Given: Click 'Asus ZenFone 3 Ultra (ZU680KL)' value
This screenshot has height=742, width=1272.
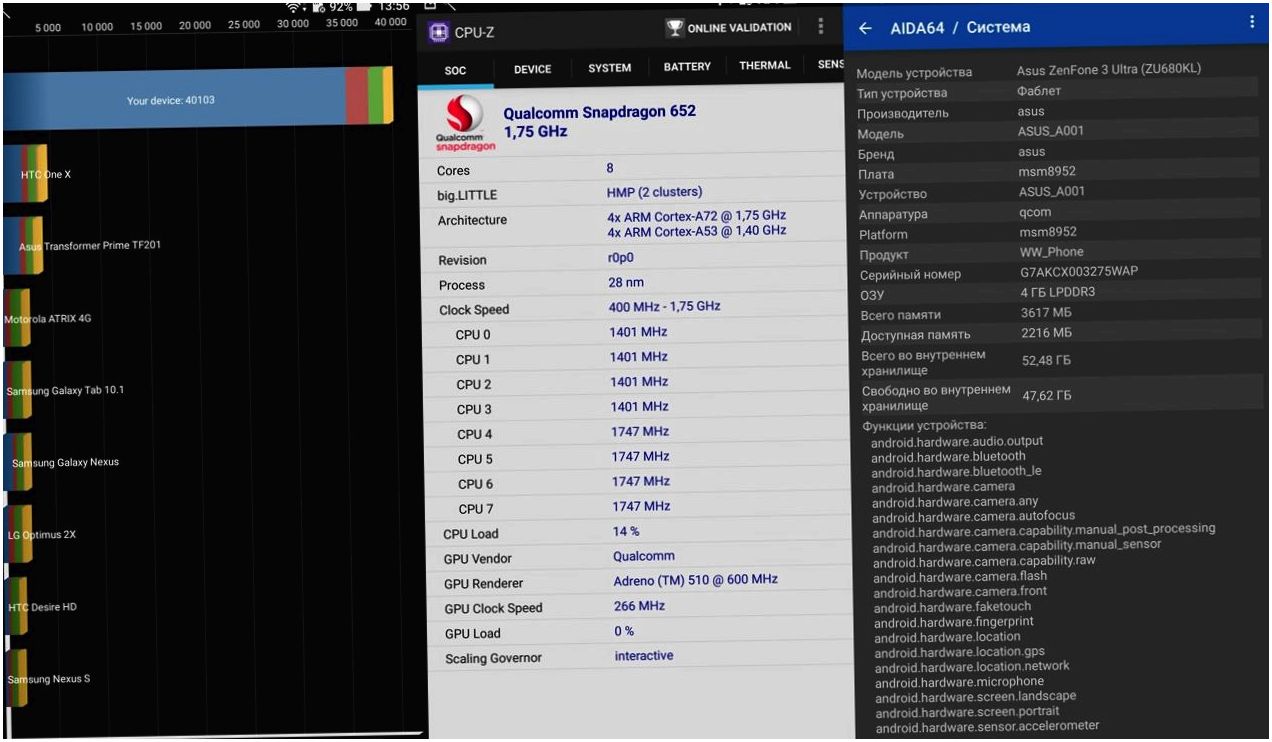Looking at the screenshot, I should [x=1109, y=71].
